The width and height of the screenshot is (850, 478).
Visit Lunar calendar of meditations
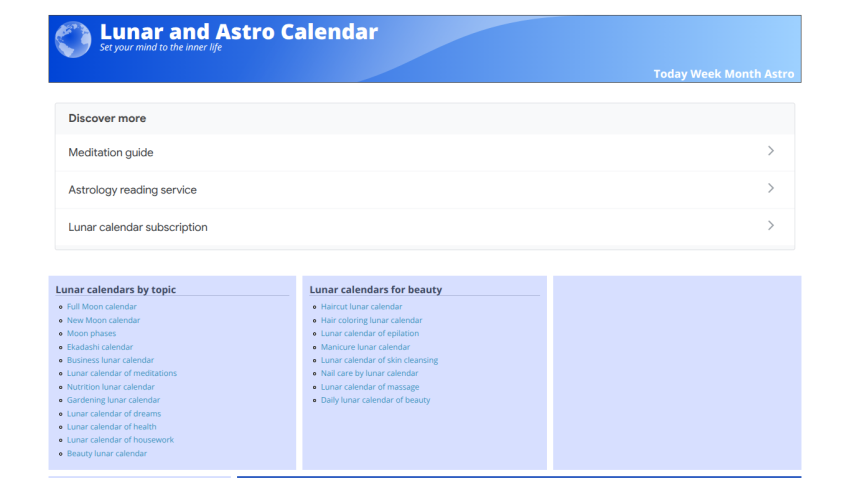tap(121, 373)
